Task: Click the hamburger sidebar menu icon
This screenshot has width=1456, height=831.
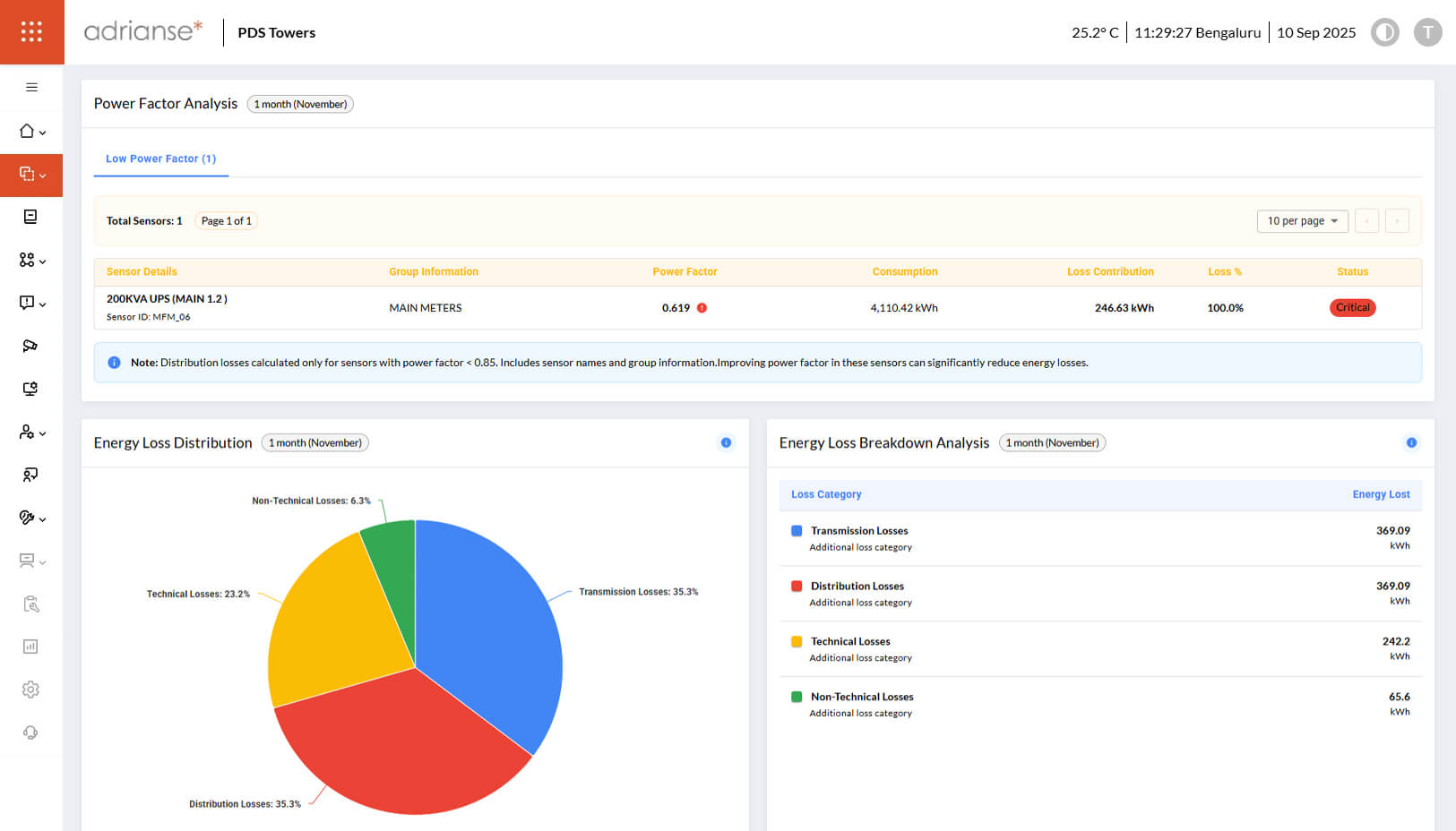Action: 31,88
